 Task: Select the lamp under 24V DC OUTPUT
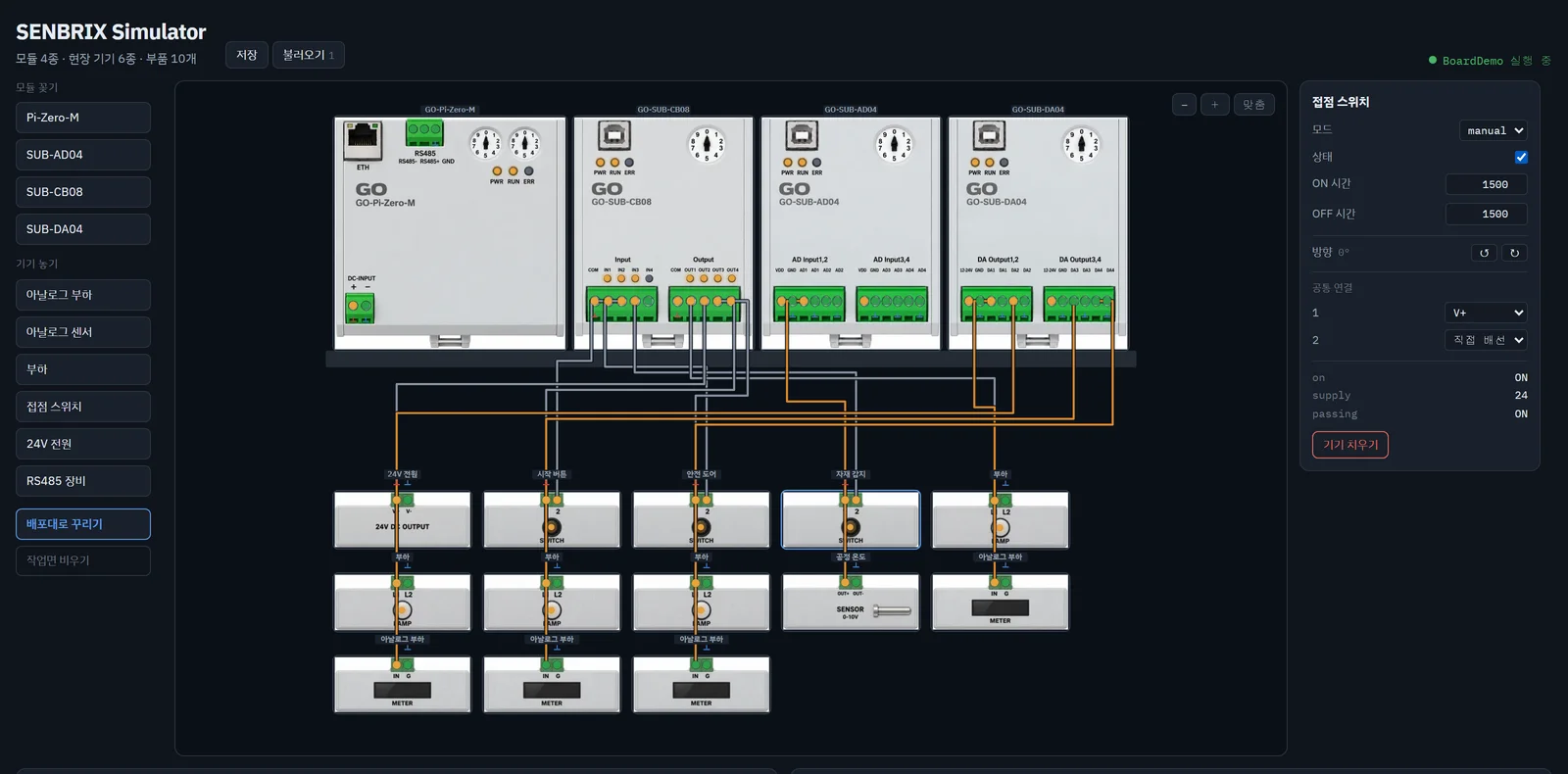403,603
